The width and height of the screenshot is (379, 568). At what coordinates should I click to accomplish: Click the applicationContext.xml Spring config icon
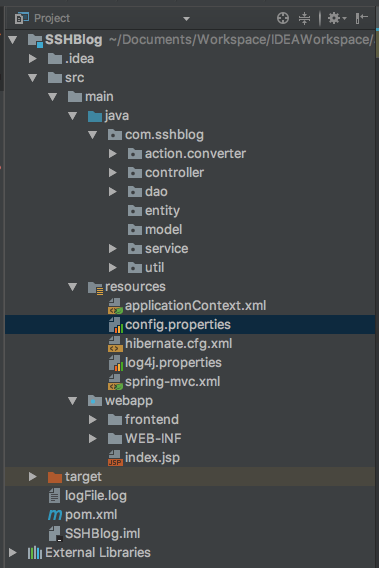pyautogui.click(x=115, y=306)
